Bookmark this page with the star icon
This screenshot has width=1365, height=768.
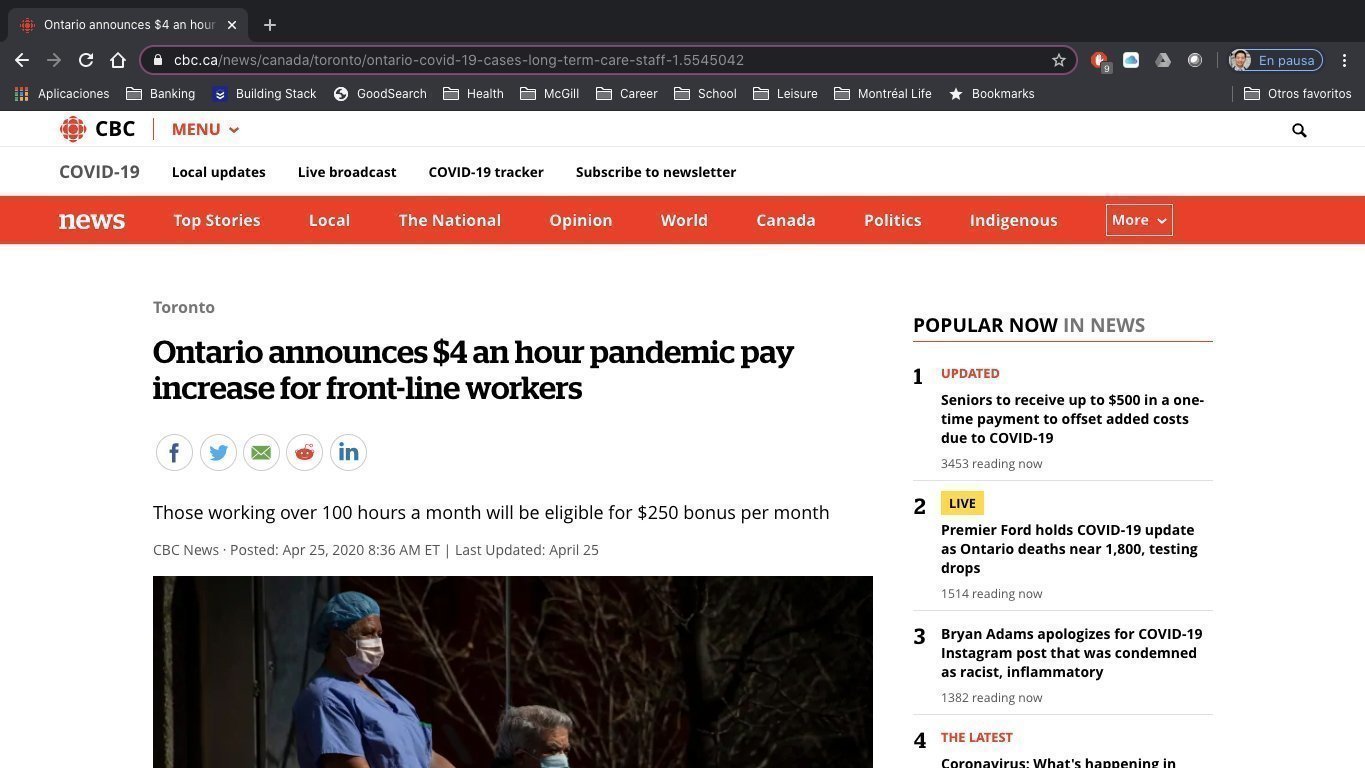point(1058,60)
